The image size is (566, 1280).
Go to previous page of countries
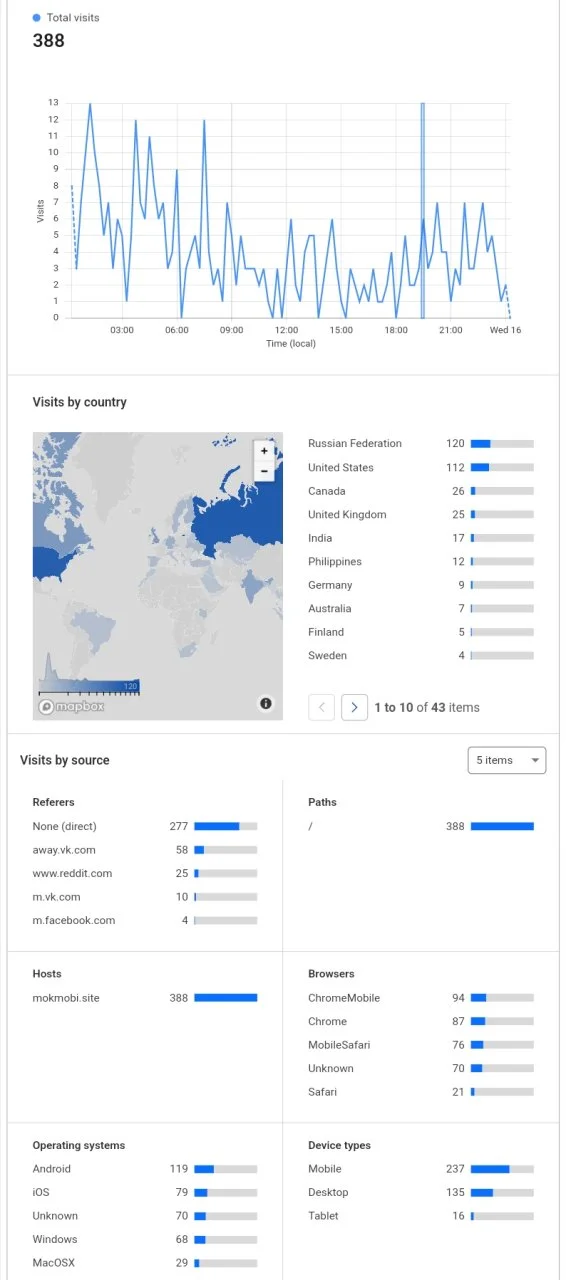[x=322, y=707]
